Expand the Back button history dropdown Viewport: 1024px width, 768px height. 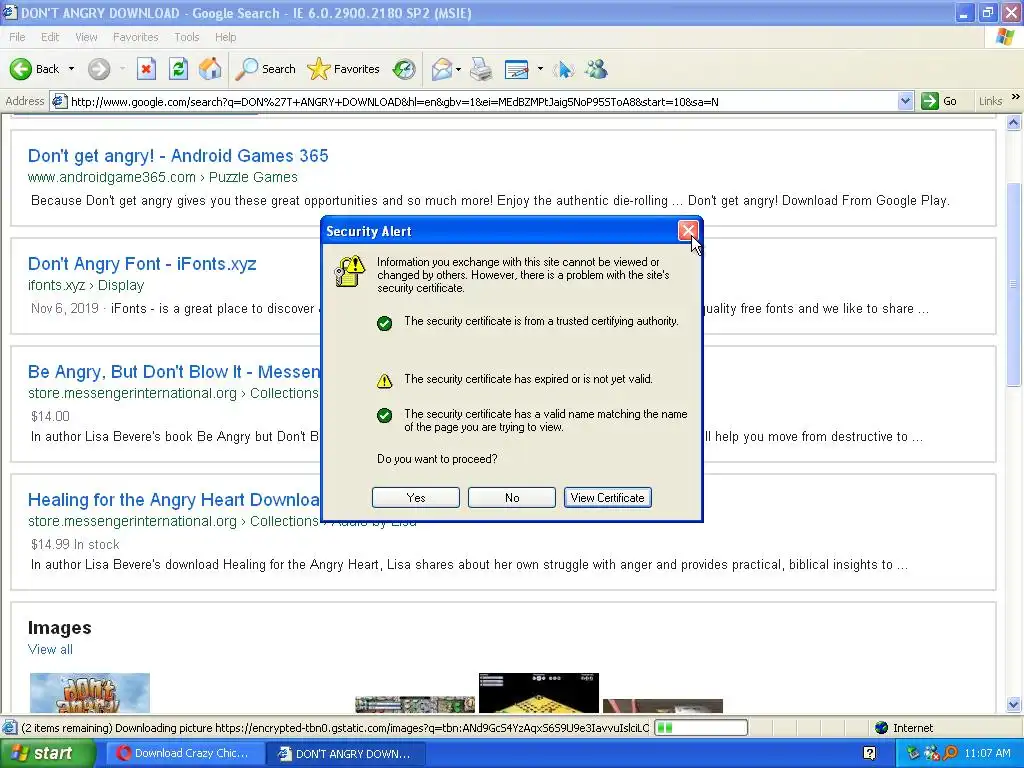click(x=71, y=69)
